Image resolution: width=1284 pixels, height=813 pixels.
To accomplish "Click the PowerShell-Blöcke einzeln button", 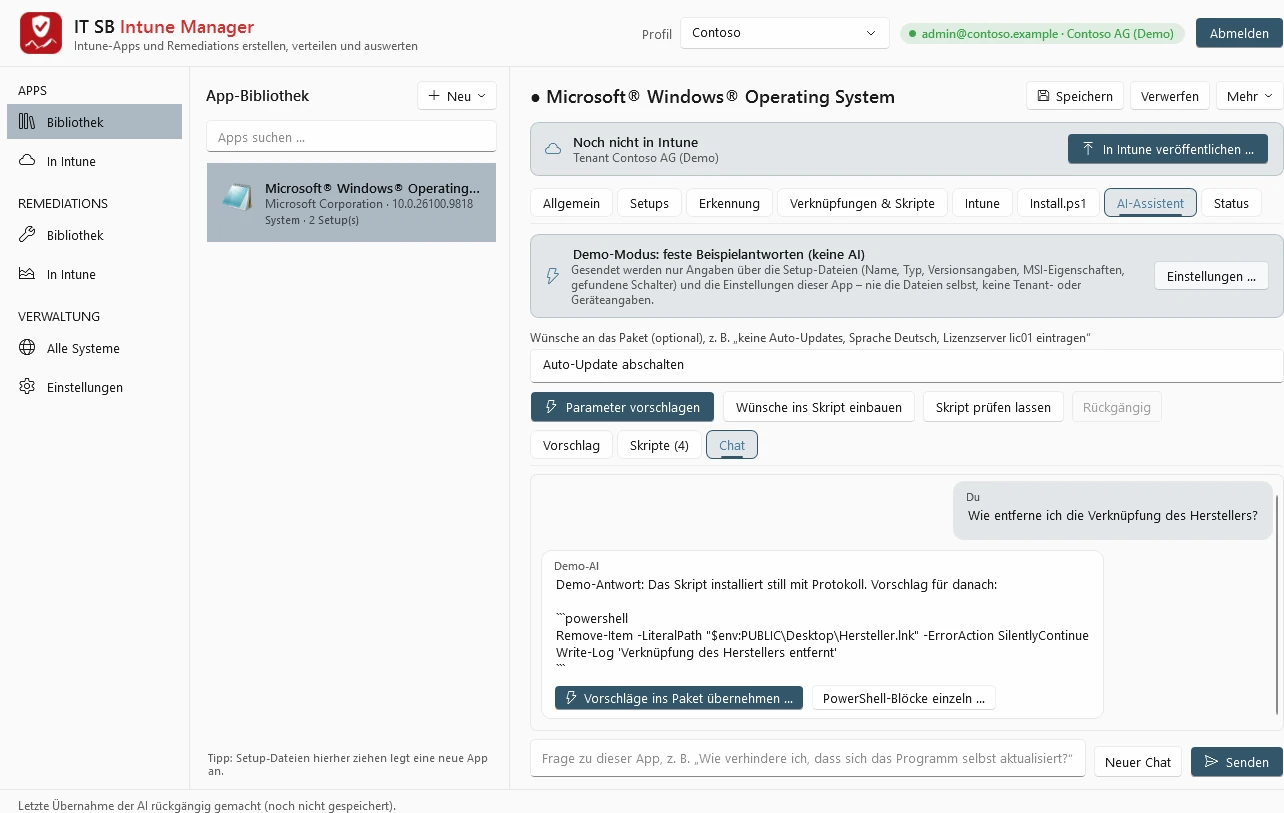I will click(x=903, y=698).
